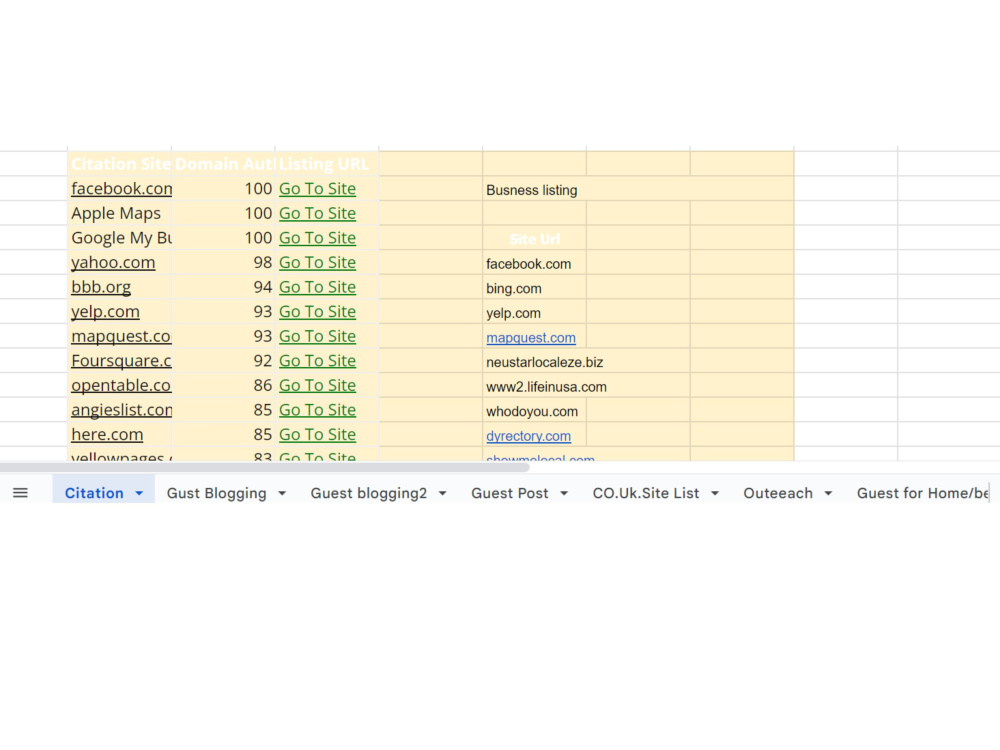Click Go To Site in facebook.com row
Screen dimensions: 1000x750
click(317, 189)
